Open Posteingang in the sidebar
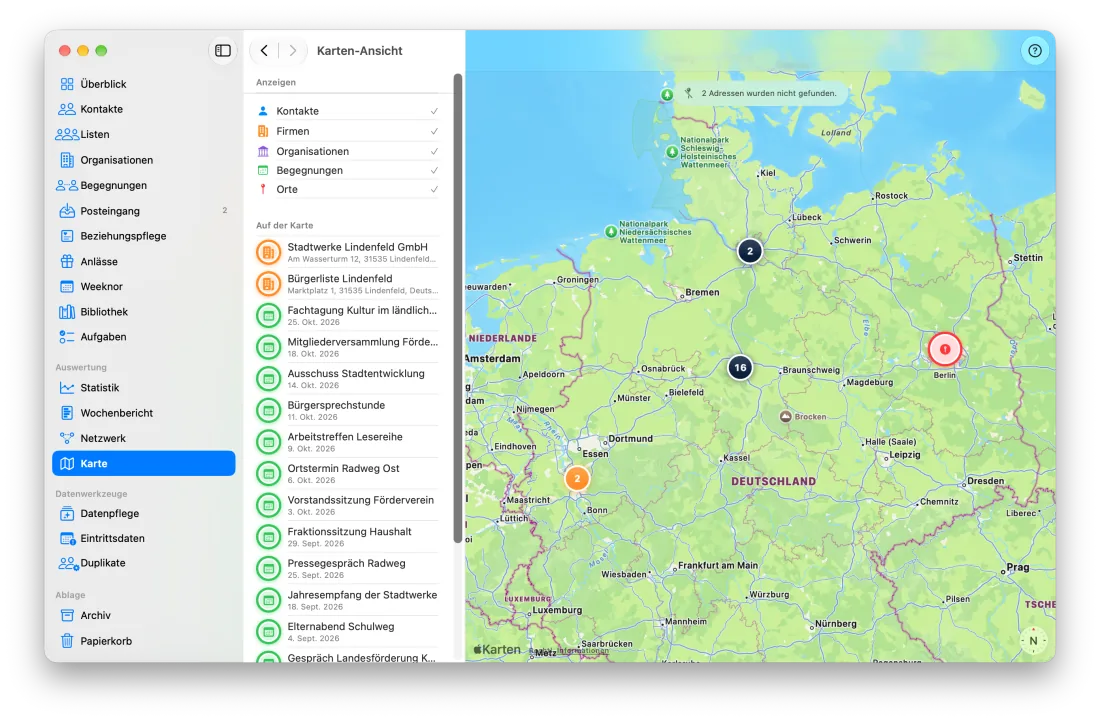This screenshot has height=721, width=1100. click(x=143, y=210)
